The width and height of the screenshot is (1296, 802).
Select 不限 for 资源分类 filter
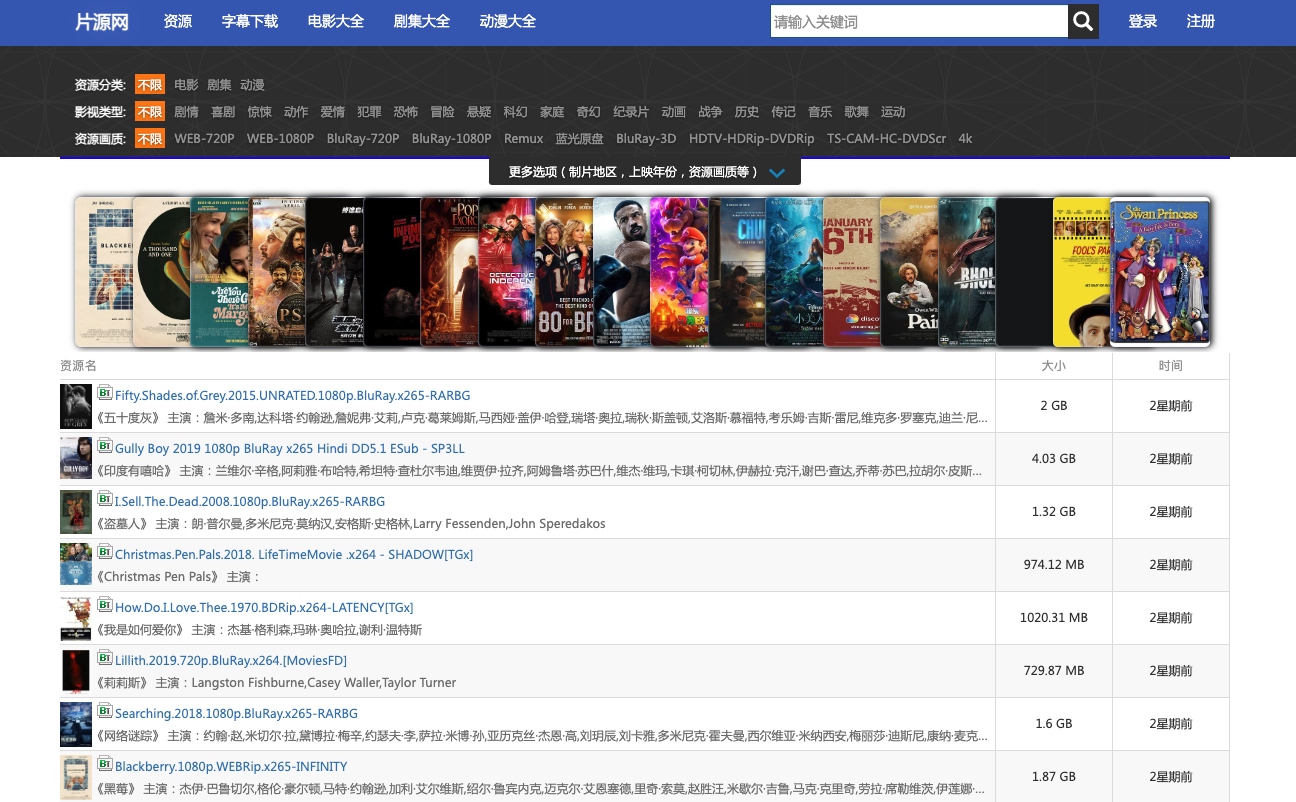point(150,85)
